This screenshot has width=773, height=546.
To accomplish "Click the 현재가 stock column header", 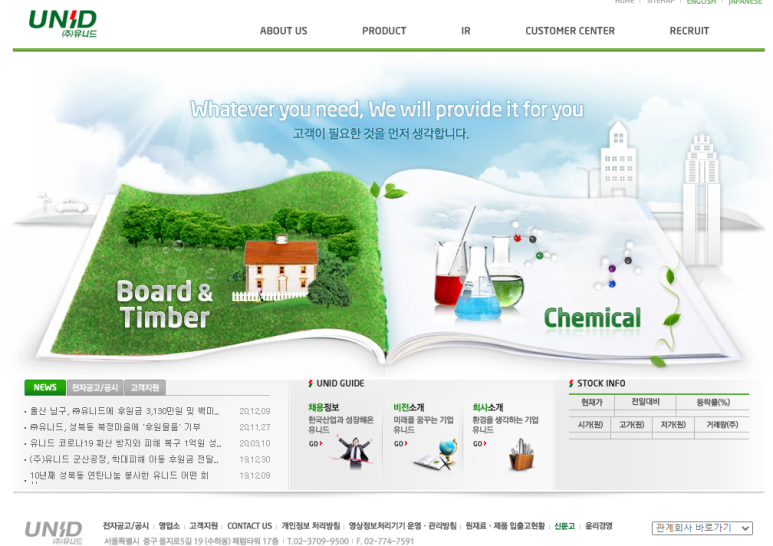I will click(592, 402).
